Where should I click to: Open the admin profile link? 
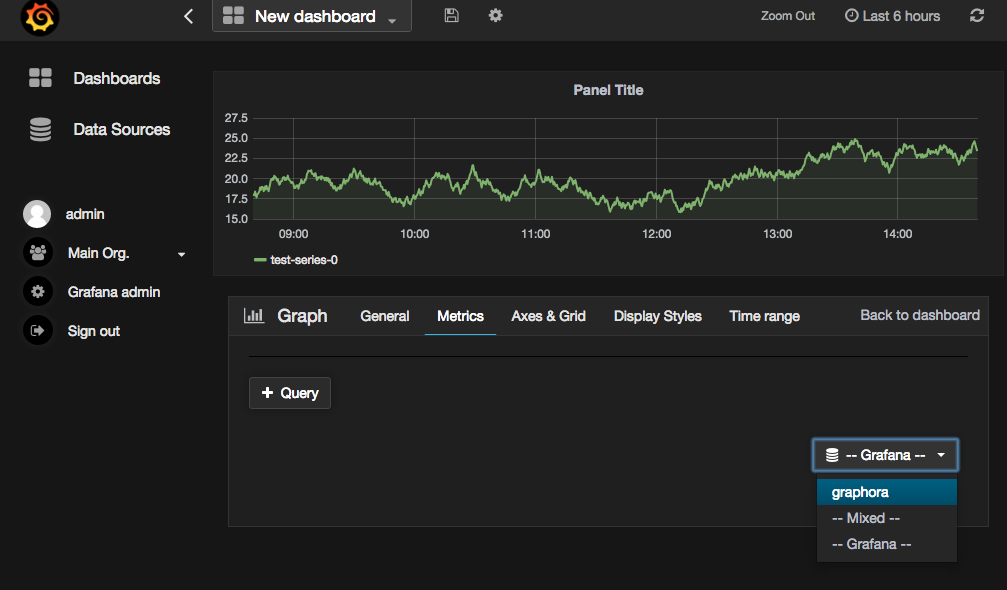pyautogui.click(x=85, y=214)
